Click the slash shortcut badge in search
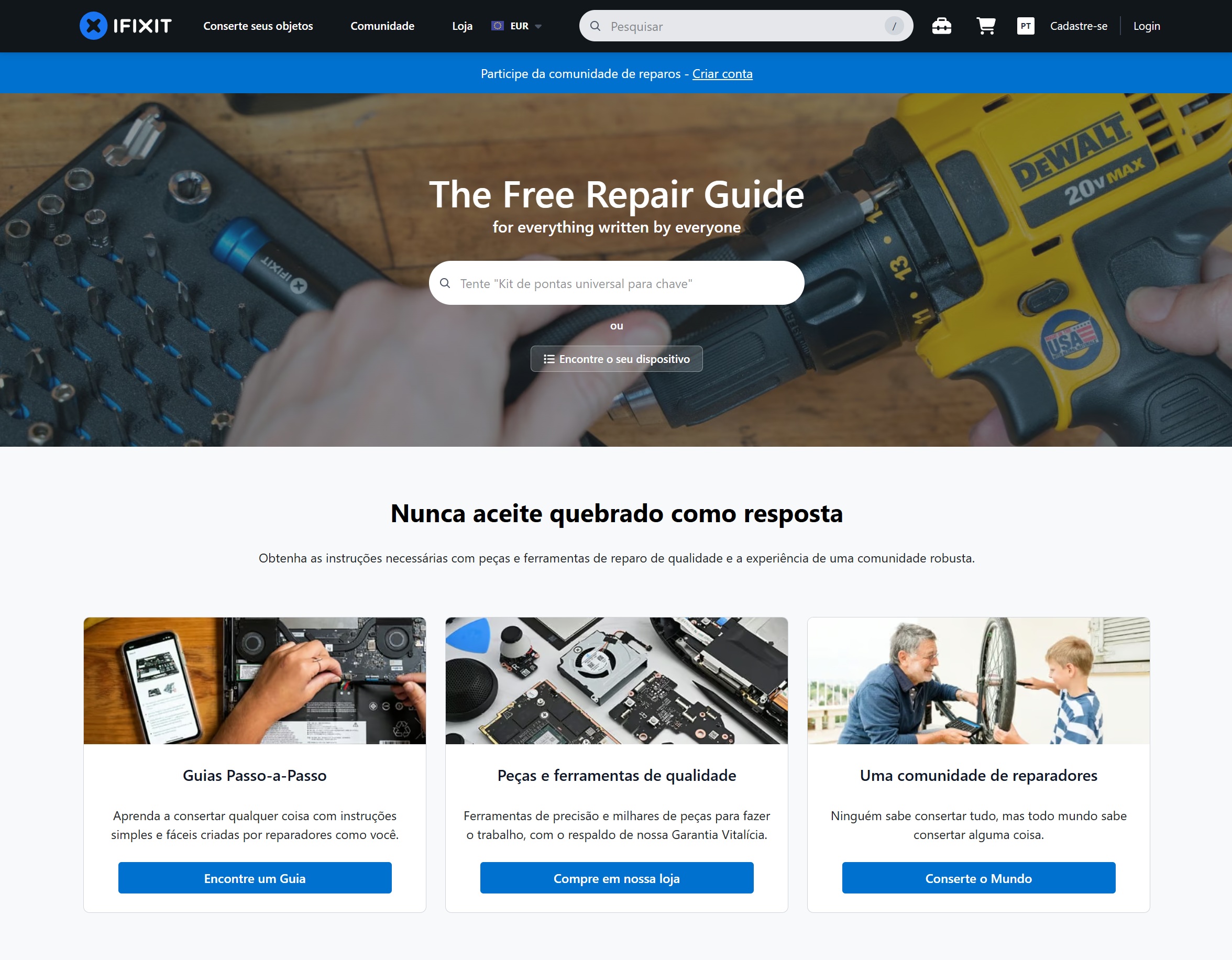Screen dimensions: 1232x960 tap(894, 26)
